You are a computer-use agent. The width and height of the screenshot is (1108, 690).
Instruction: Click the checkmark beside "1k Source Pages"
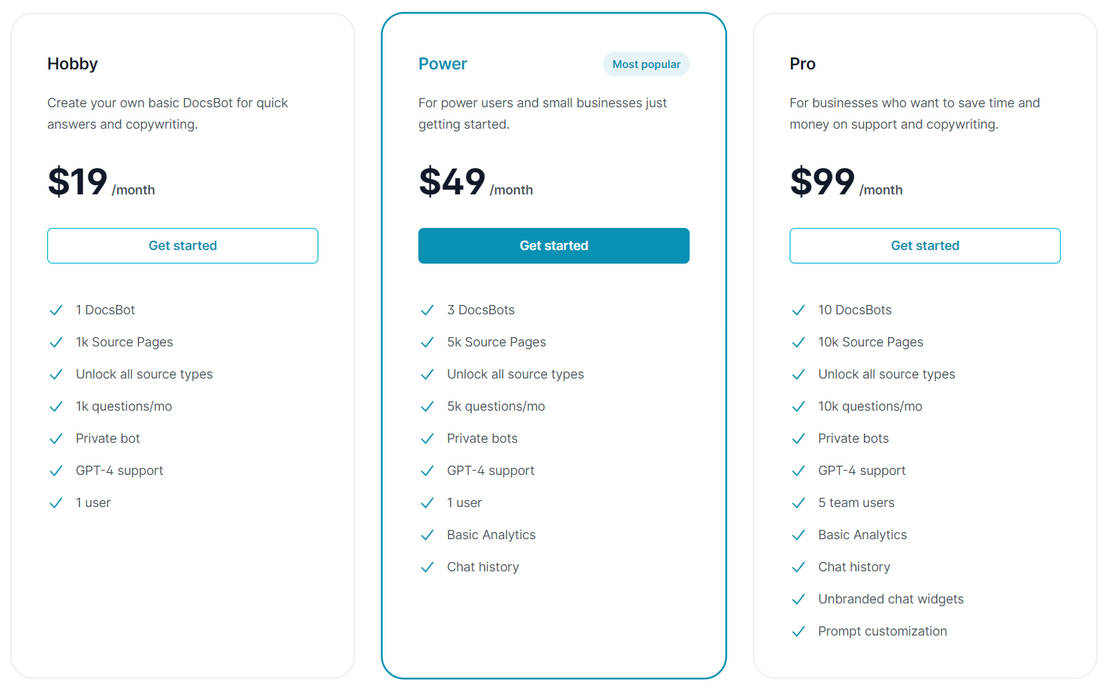[x=56, y=342]
